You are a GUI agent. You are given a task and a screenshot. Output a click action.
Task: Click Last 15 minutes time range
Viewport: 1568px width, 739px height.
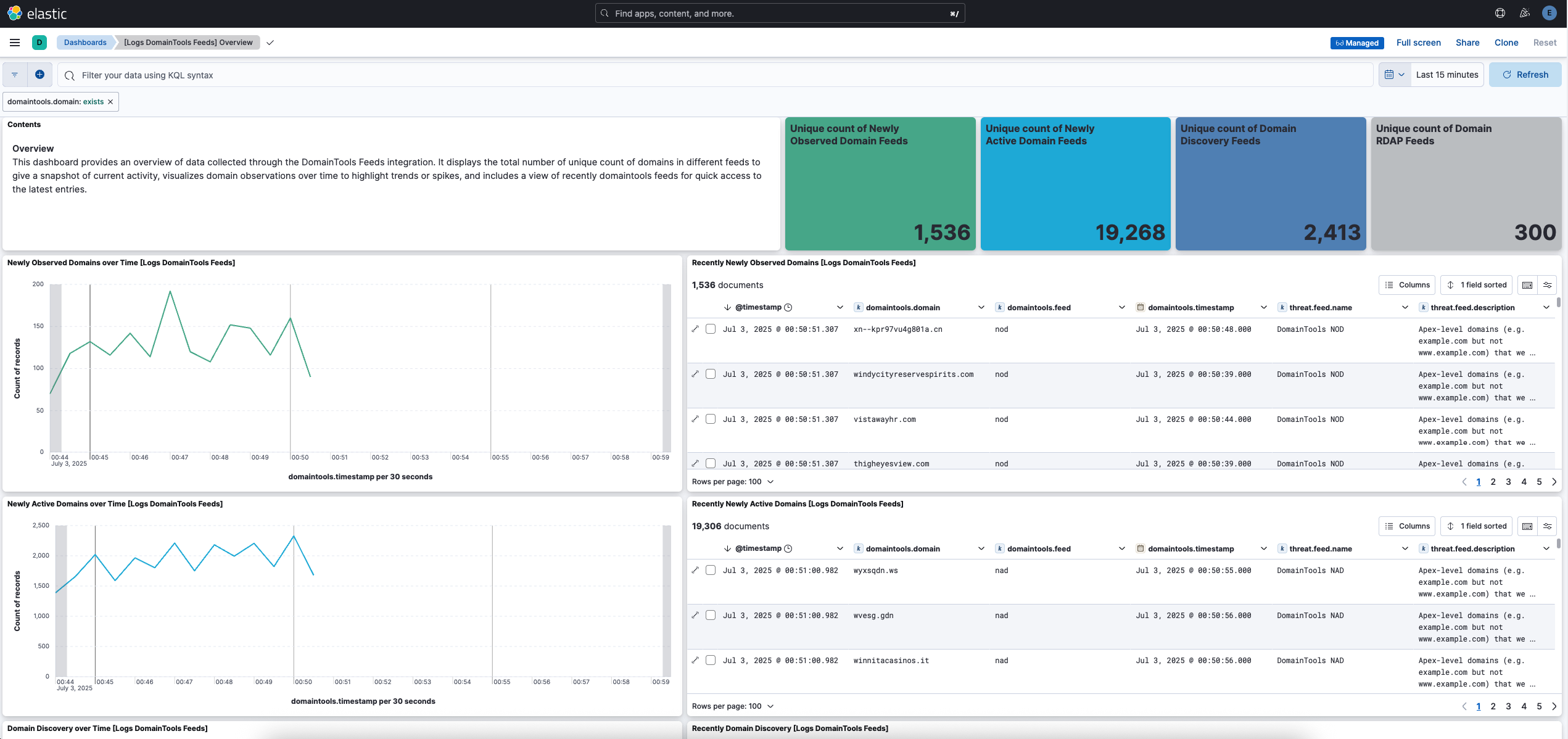[1447, 75]
